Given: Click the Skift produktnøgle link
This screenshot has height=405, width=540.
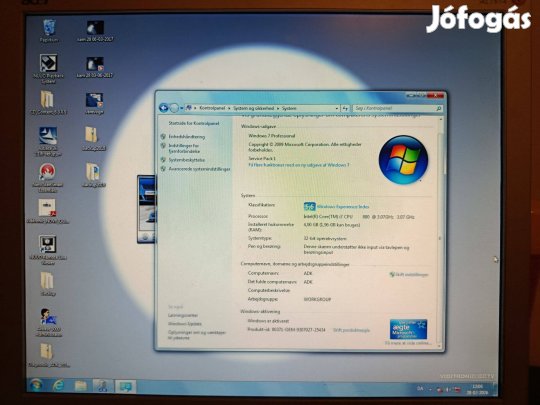Looking at the screenshot, I should pos(351,330).
